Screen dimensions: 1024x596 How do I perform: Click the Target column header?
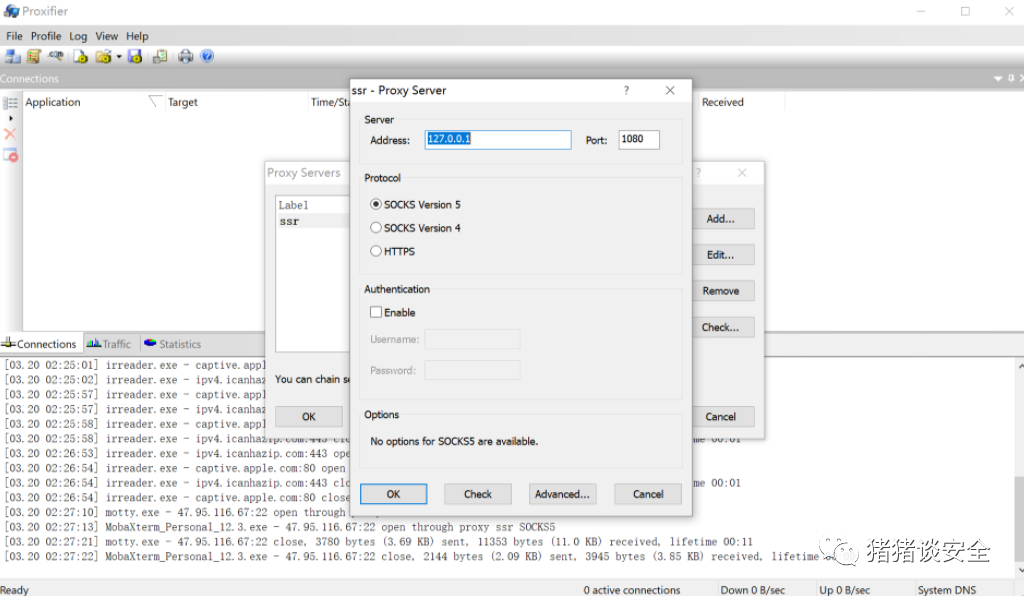[x=235, y=102]
